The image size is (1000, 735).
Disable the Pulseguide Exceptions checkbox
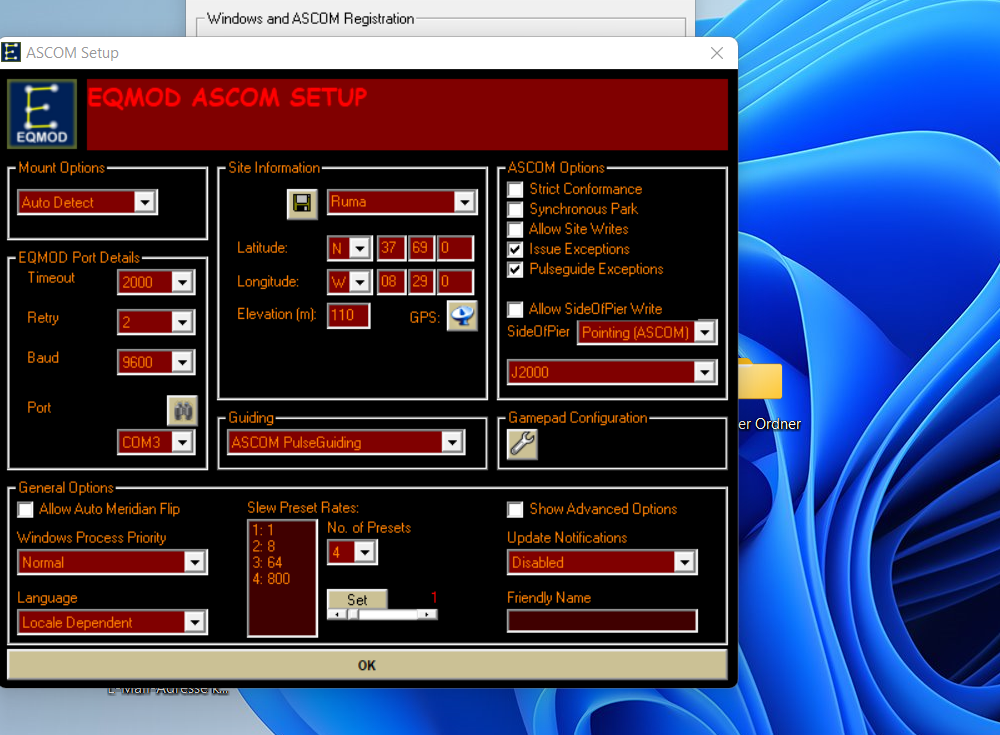(515, 269)
